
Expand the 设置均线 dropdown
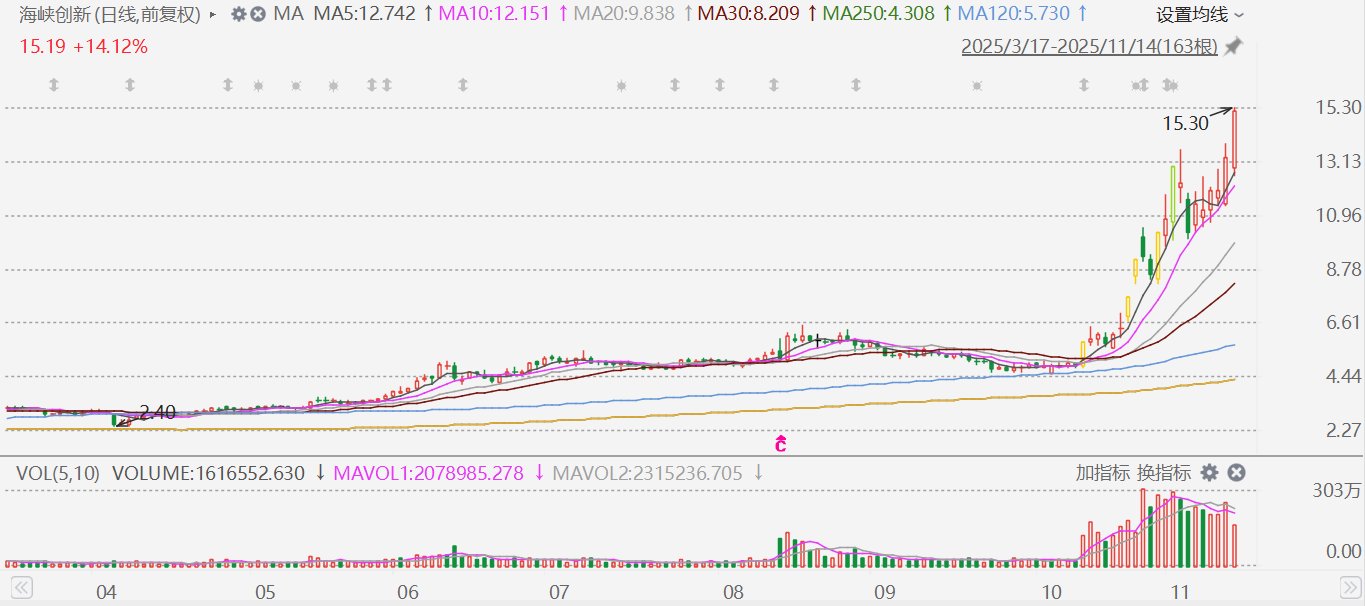coord(1200,15)
